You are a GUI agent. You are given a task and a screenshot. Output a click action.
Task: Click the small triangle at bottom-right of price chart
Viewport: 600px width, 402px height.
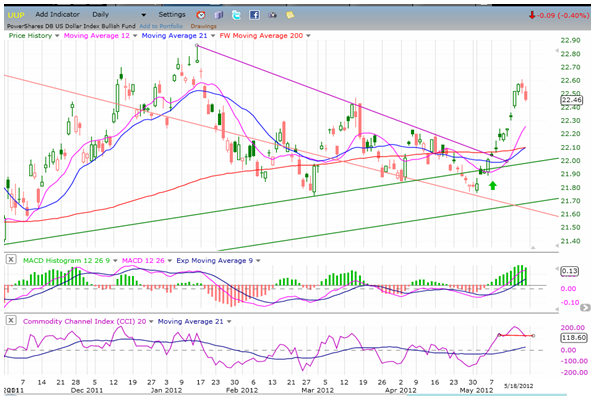(x=533, y=247)
